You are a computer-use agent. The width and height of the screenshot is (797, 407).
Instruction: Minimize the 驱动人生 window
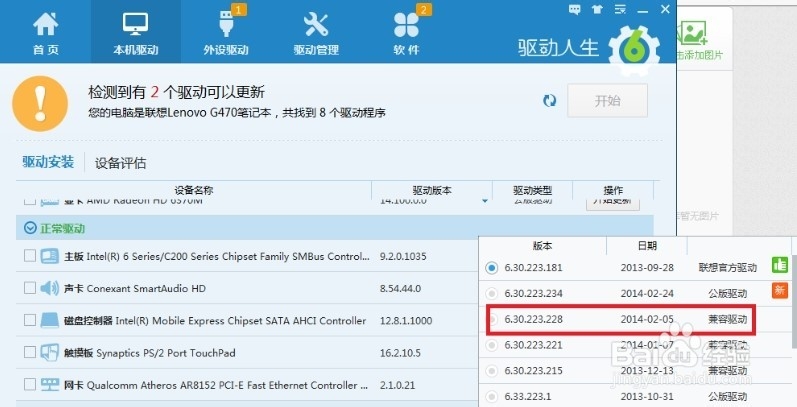coord(642,10)
